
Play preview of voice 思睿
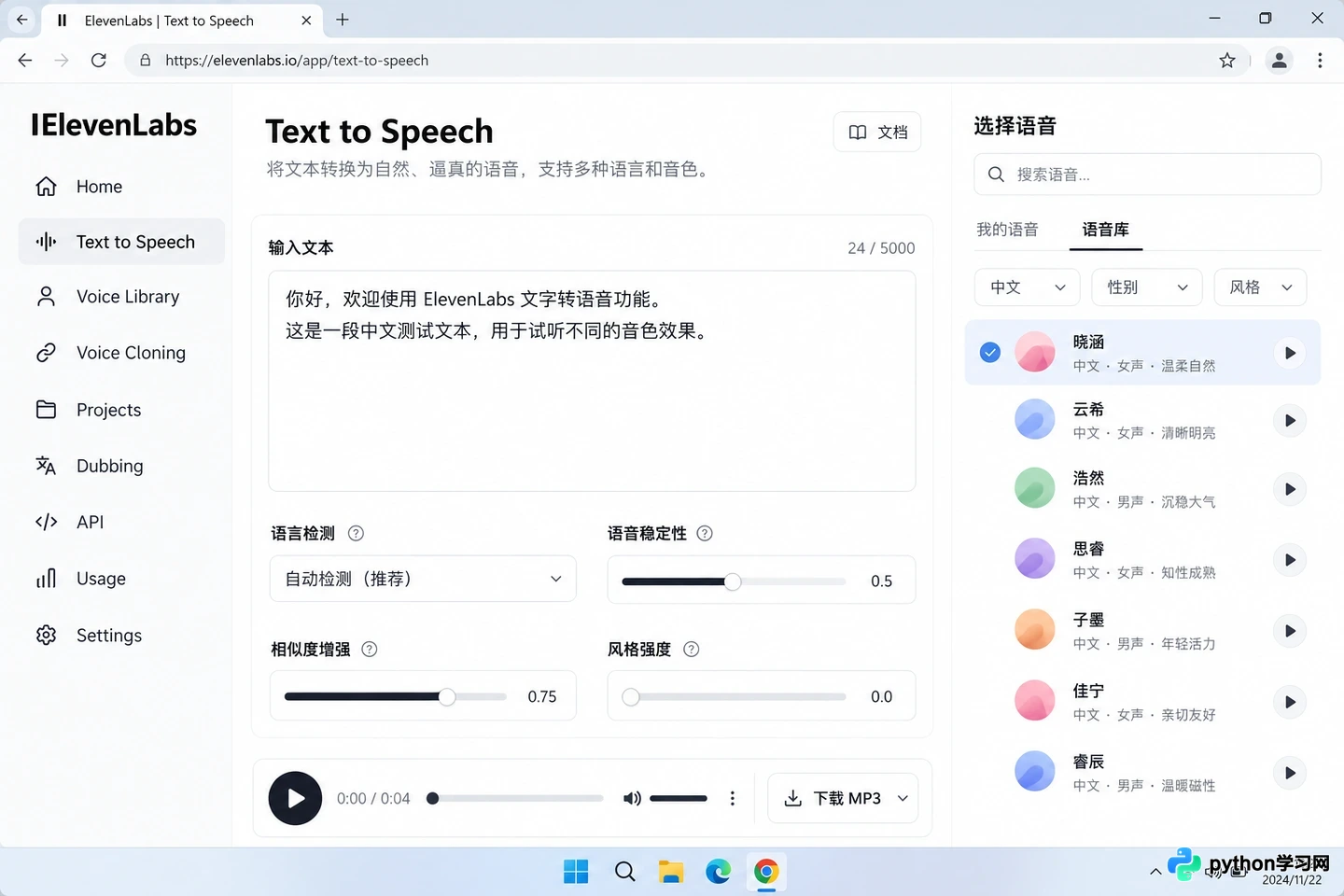coord(1290,560)
